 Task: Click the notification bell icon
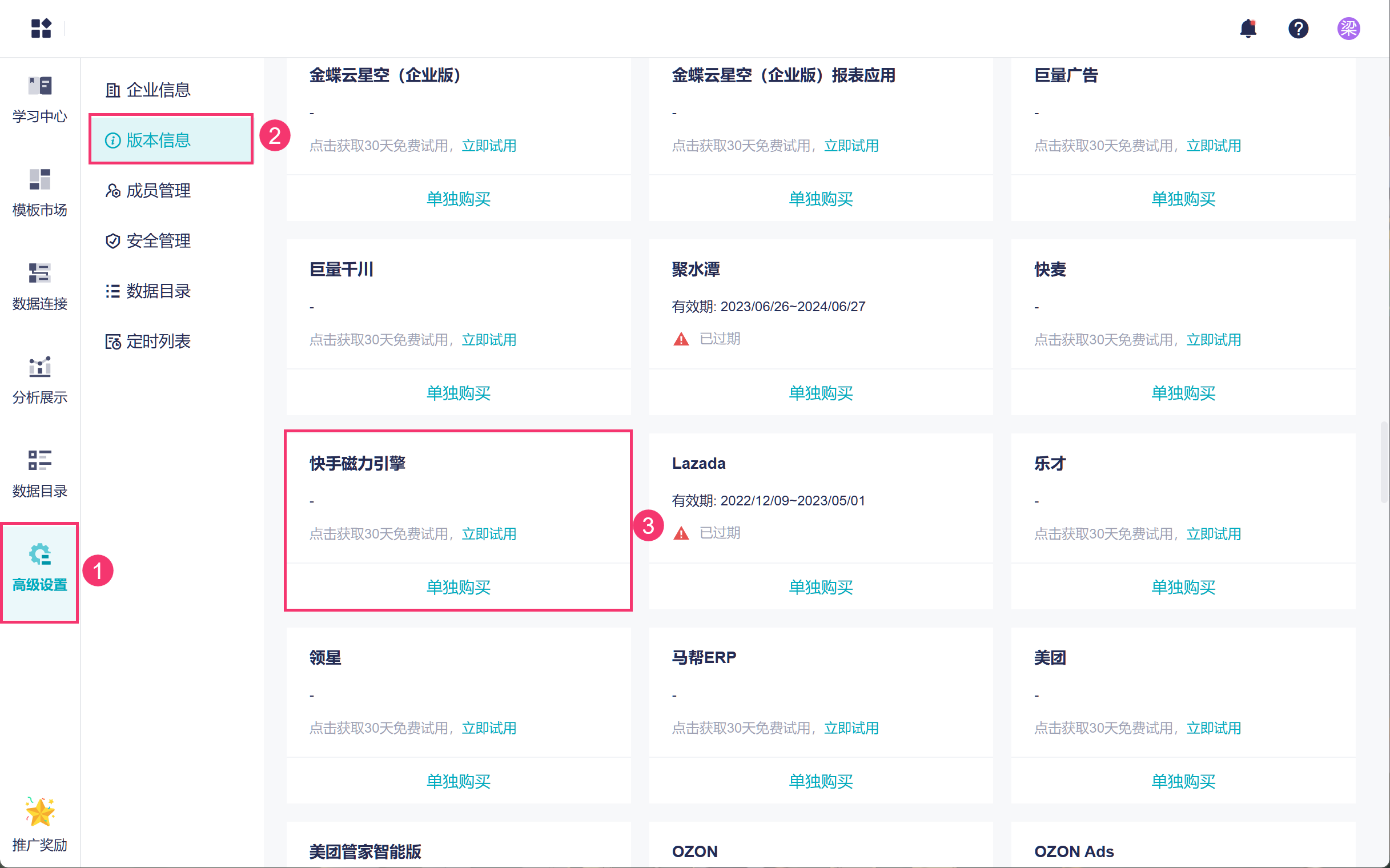1248,28
